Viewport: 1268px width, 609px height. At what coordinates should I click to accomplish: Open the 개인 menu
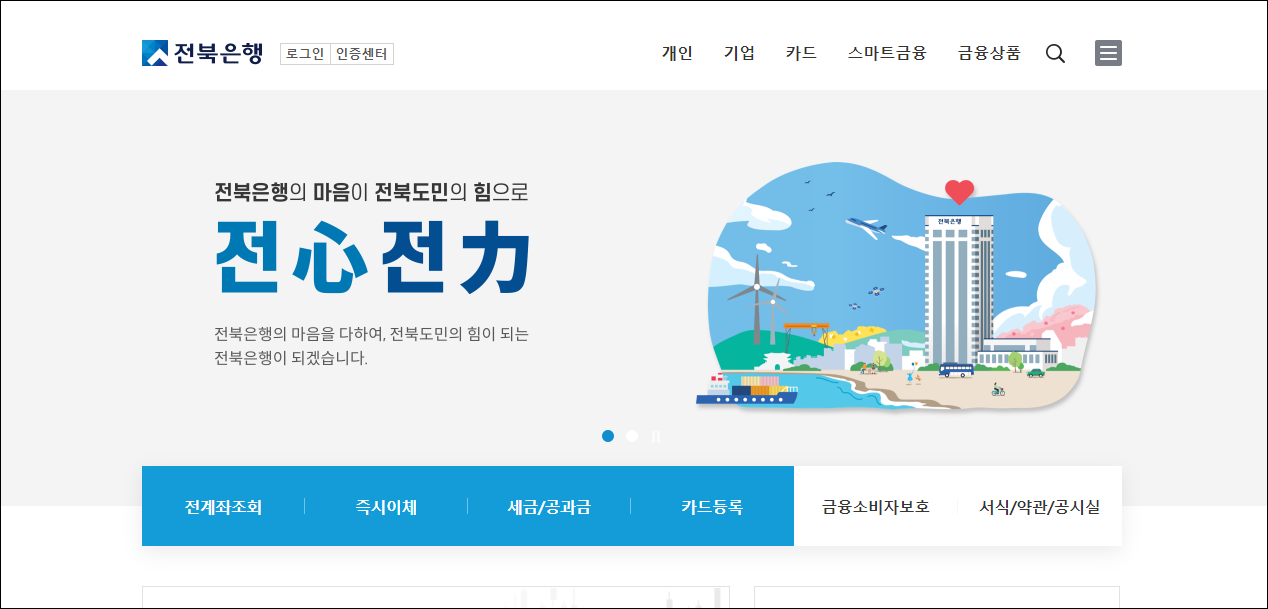tap(677, 53)
